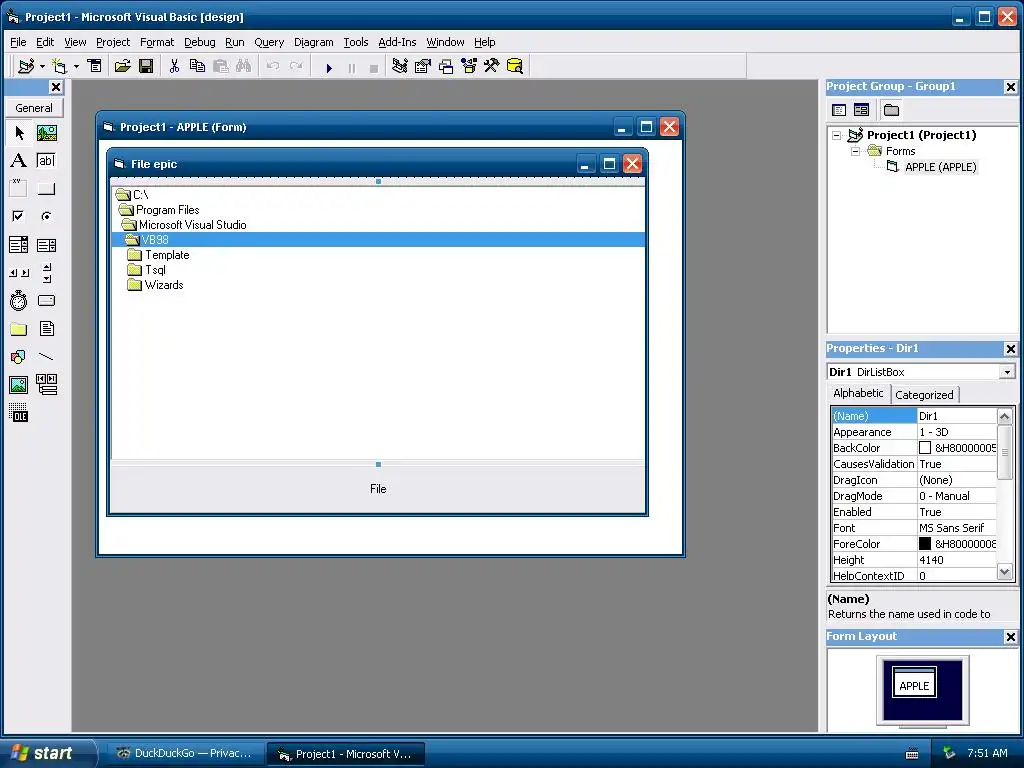The width and height of the screenshot is (1024, 768).
Task: Select the Line control in the toolbox
Action: [x=46, y=357]
